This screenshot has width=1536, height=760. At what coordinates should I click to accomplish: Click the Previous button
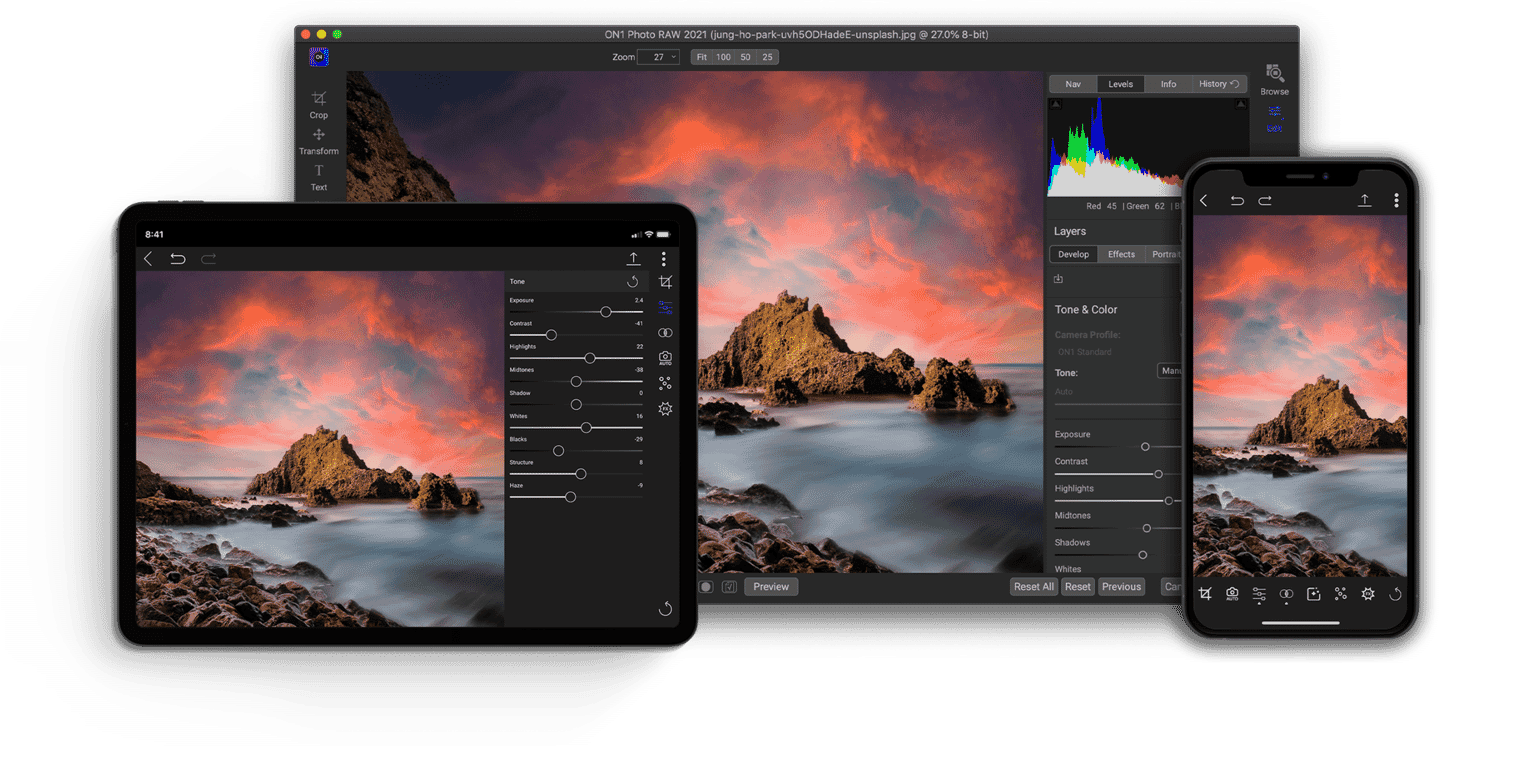[x=1121, y=586]
